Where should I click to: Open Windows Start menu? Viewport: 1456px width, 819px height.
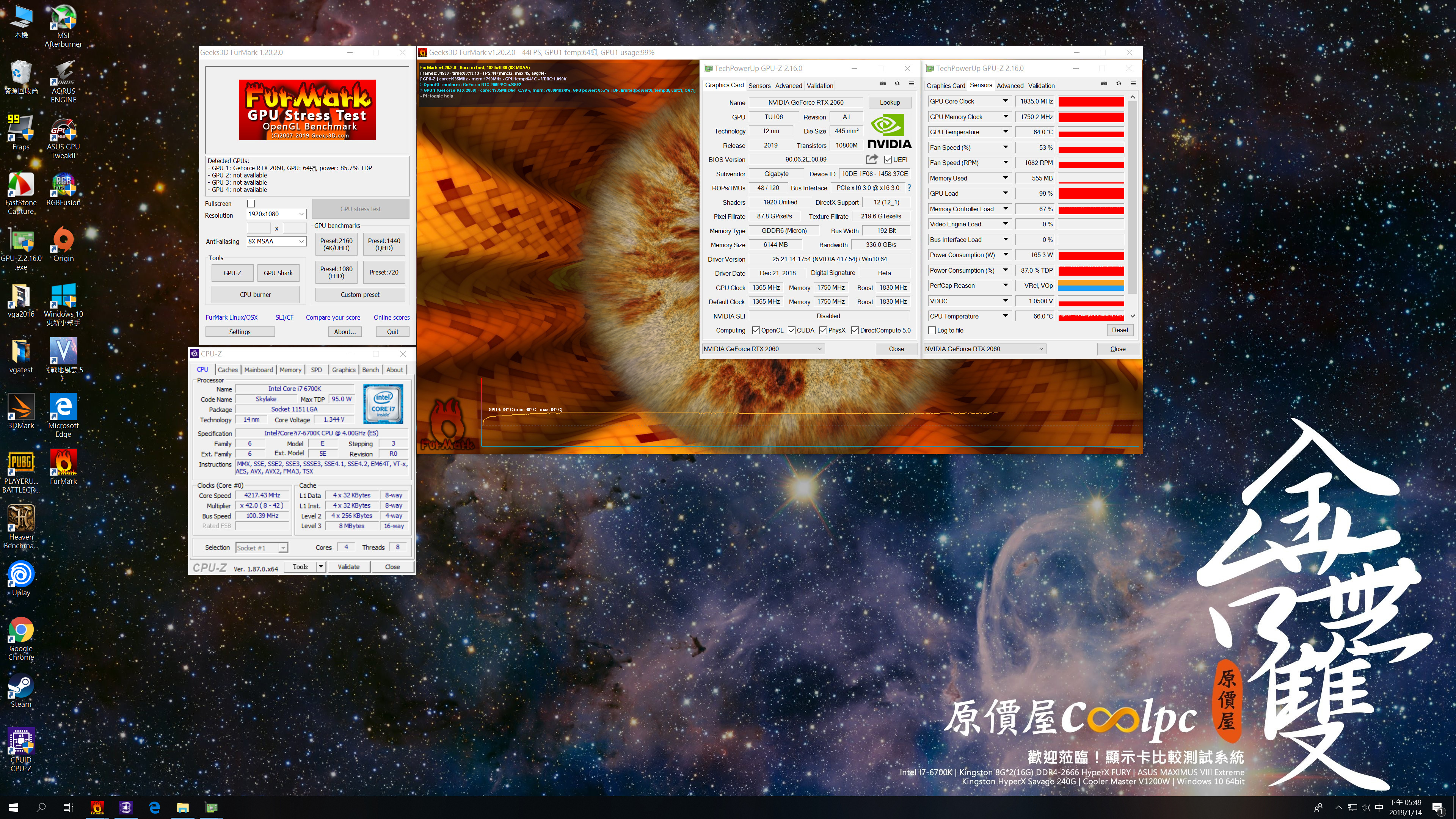pos(14,808)
